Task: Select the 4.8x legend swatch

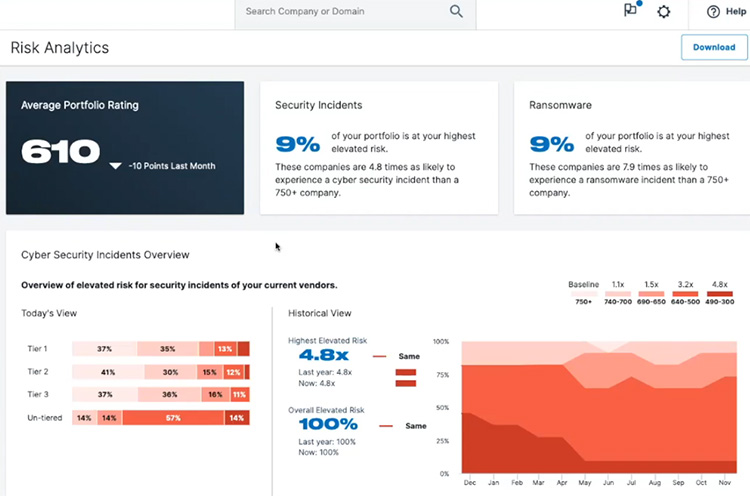Action: (719, 293)
